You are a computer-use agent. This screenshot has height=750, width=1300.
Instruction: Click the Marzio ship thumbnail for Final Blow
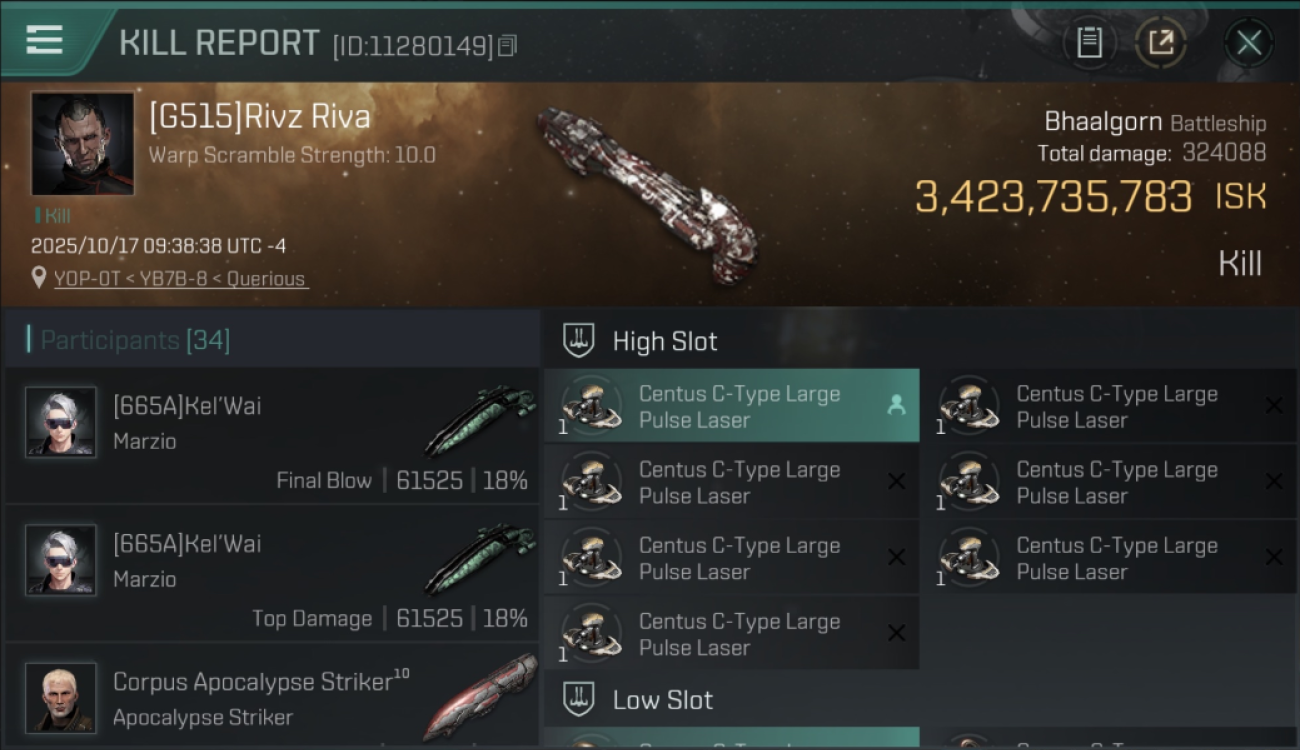480,421
